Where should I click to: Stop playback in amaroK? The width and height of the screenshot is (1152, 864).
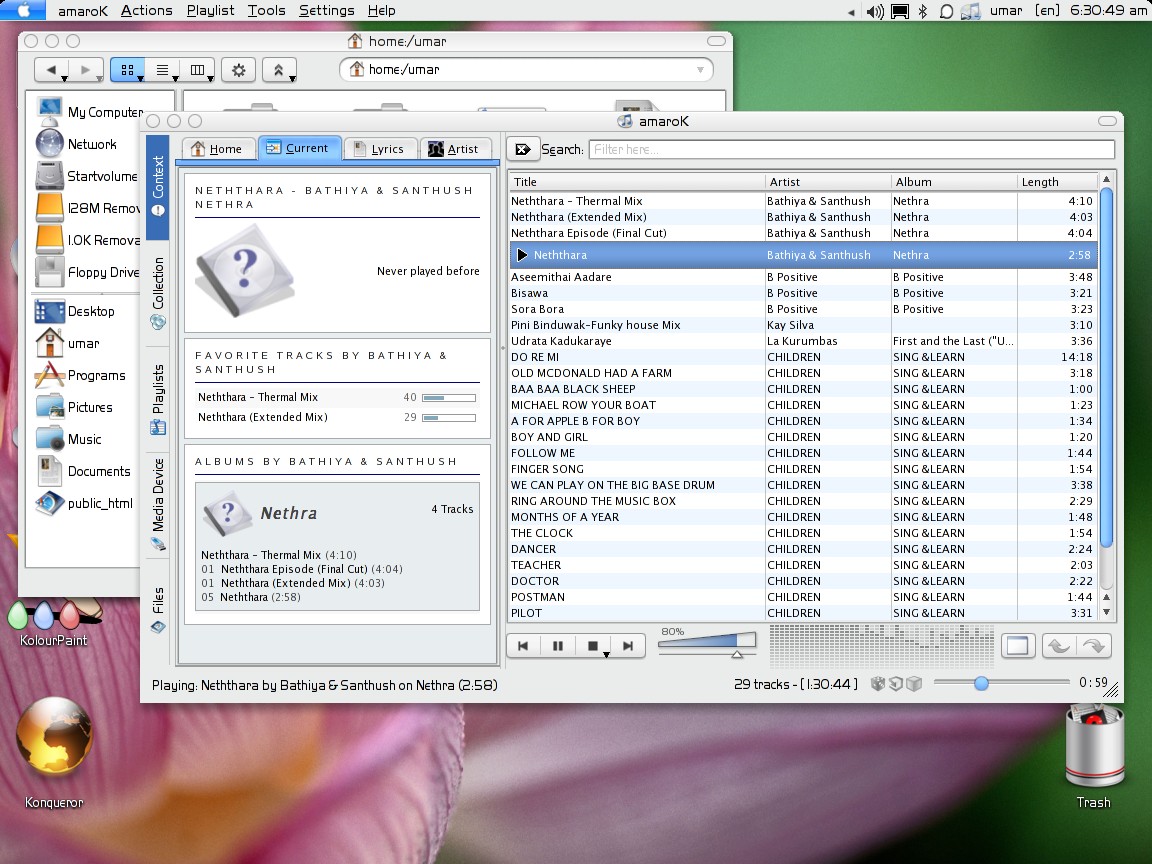tap(591, 646)
